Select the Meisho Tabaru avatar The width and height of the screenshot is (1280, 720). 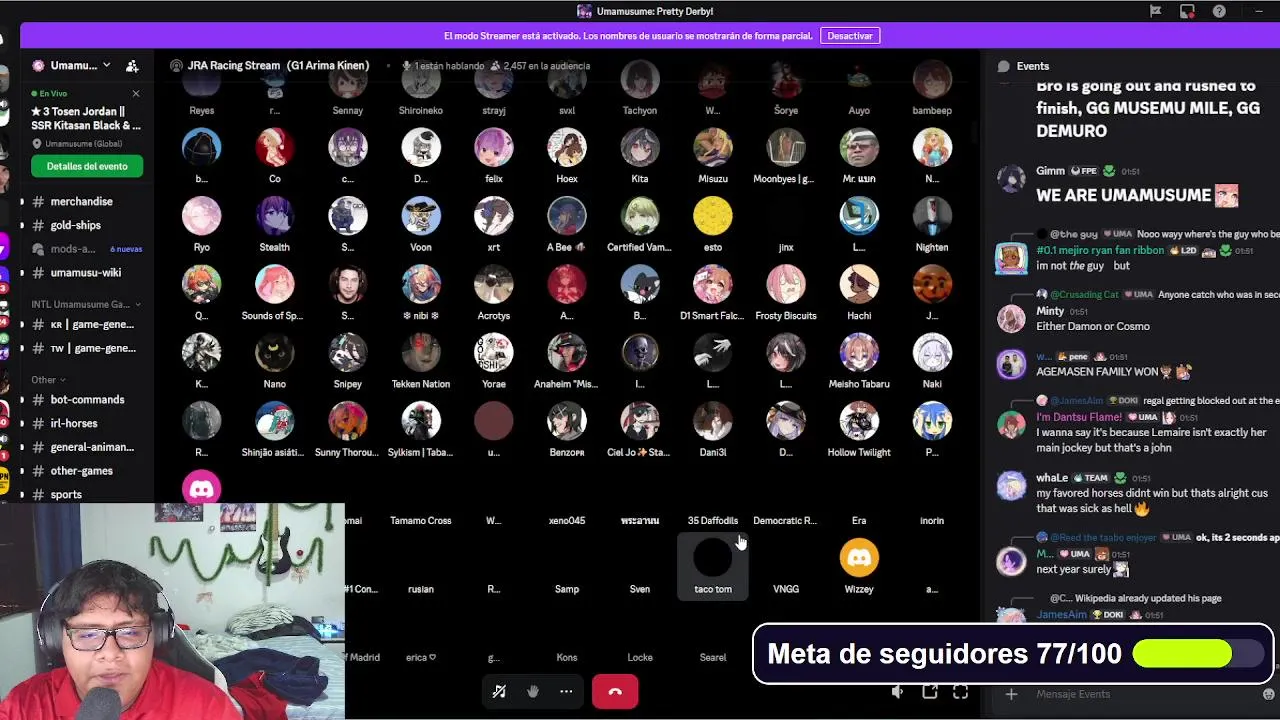pyautogui.click(x=859, y=353)
